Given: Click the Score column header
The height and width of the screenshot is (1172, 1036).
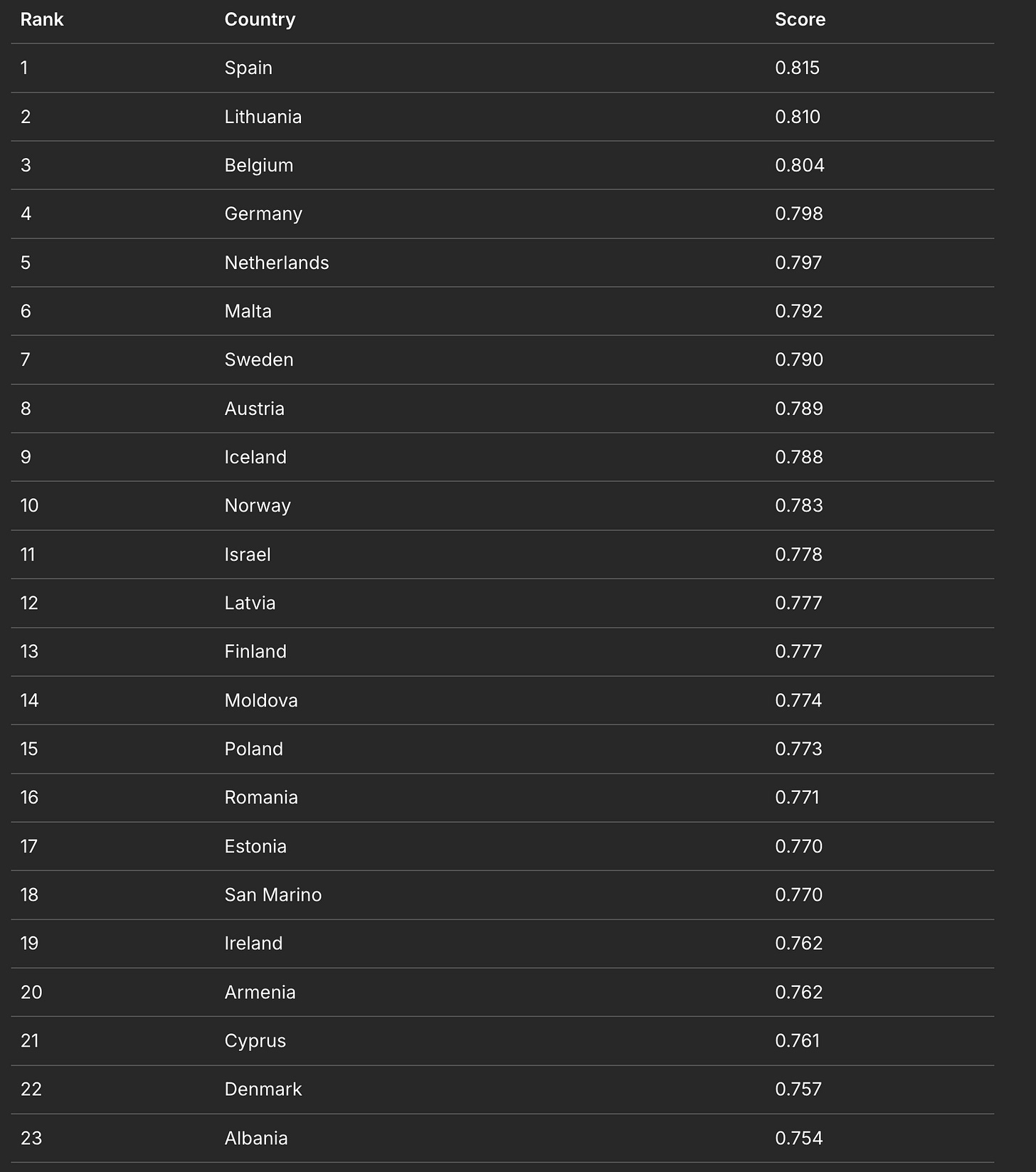Looking at the screenshot, I should [x=800, y=19].
